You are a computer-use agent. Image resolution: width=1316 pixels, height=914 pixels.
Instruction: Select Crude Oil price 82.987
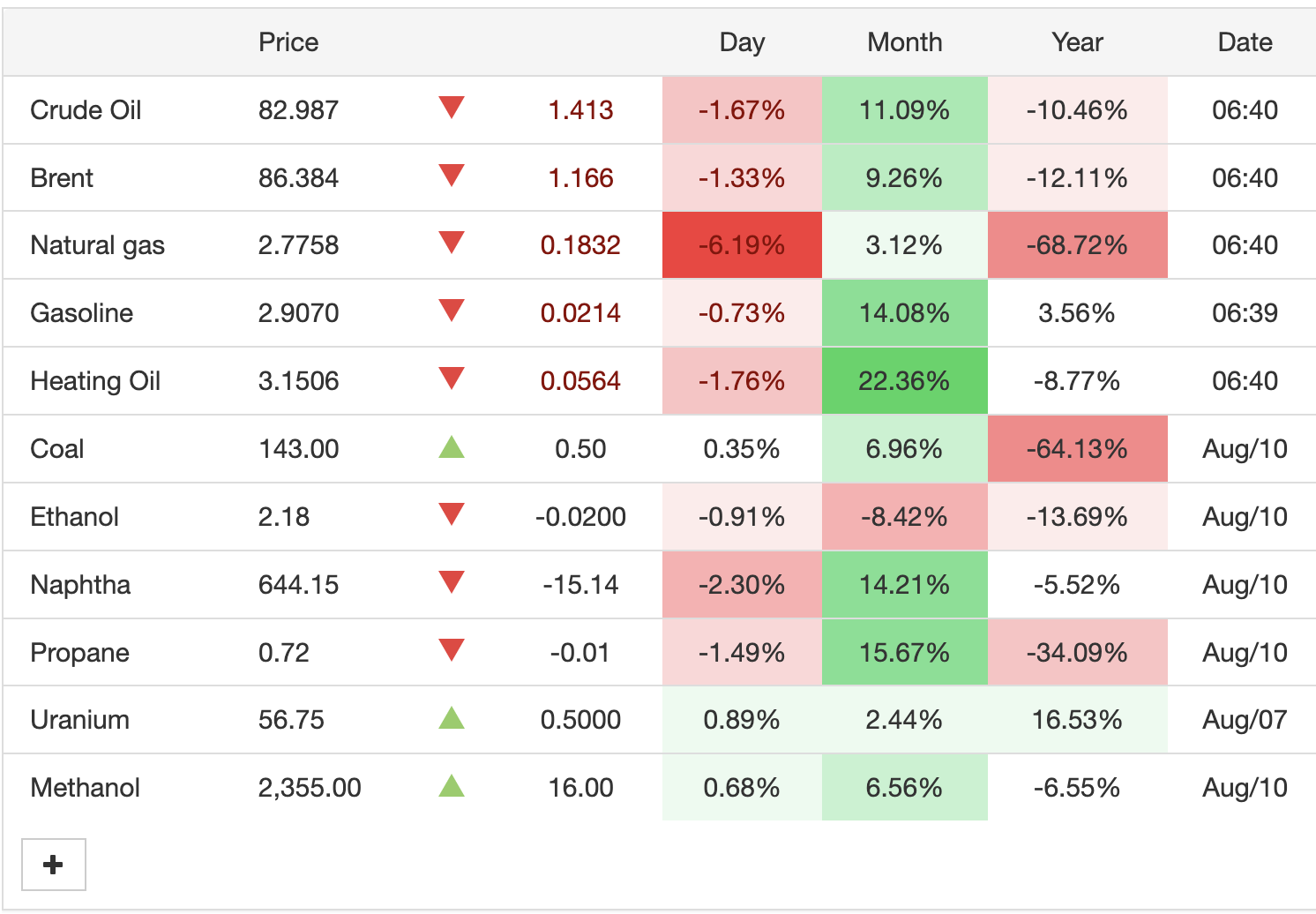[x=298, y=110]
